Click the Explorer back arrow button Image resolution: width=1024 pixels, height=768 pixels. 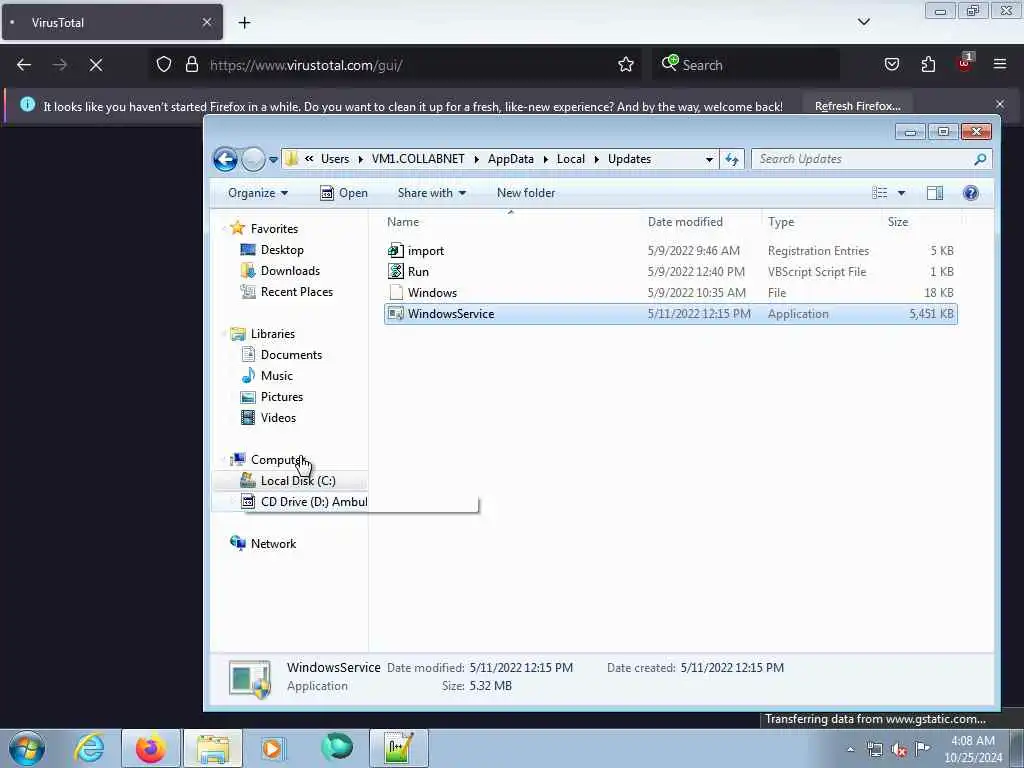[225, 159]
